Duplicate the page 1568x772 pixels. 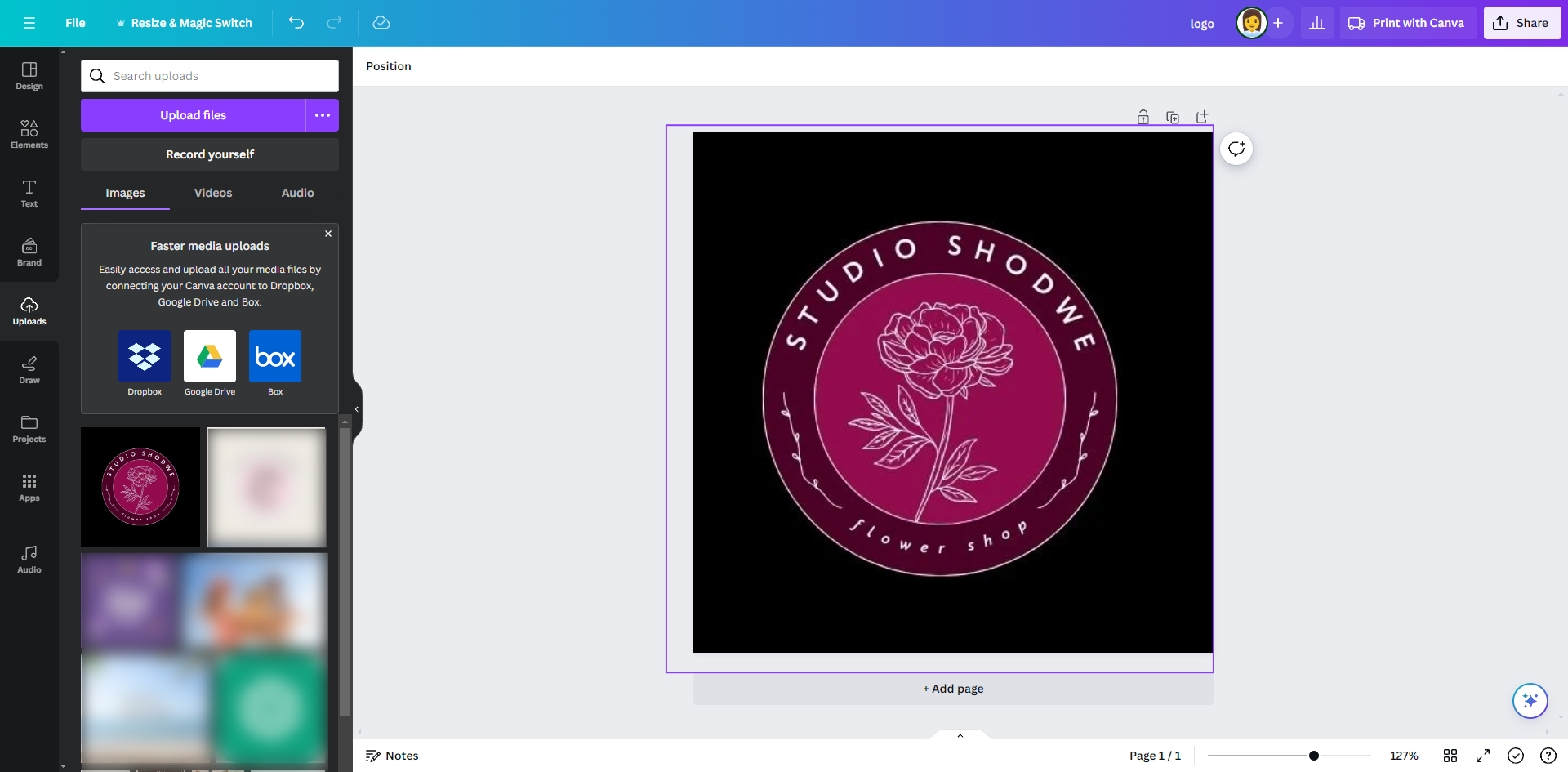coord(1173,117)
